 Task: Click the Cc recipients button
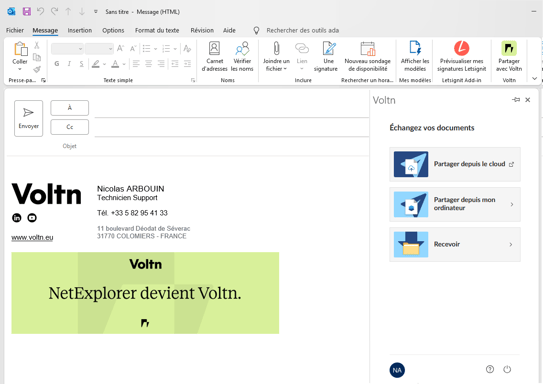tap(70, 127)
